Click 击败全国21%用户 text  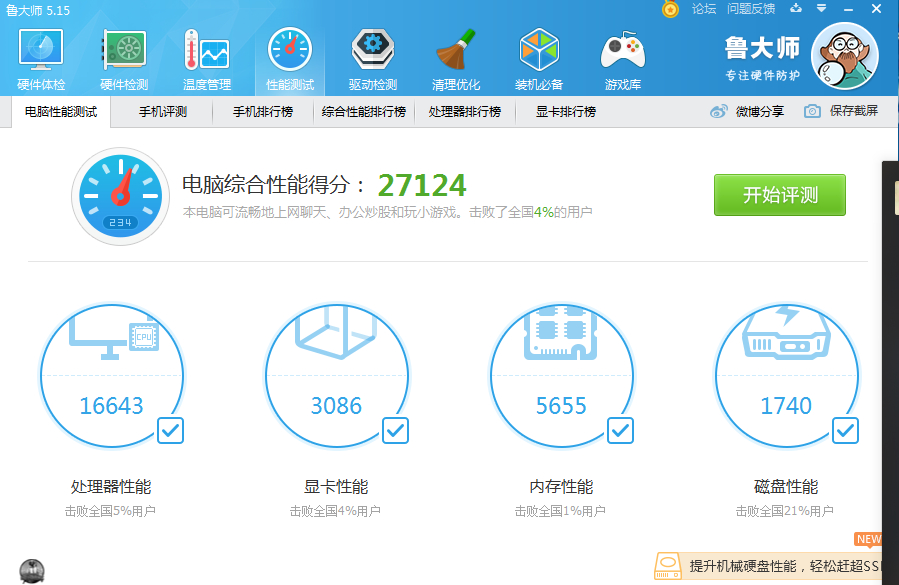click(x=785, y=511)
